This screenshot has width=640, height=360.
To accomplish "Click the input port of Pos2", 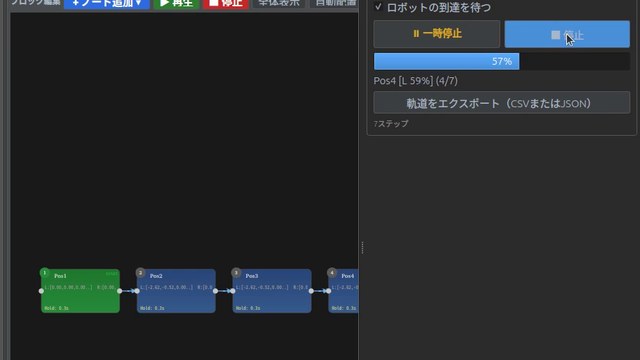I will tap(137, 291).
